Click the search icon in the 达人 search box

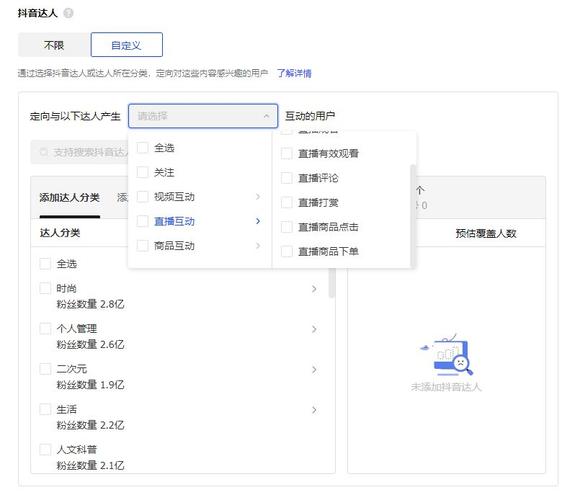[43, 152]
